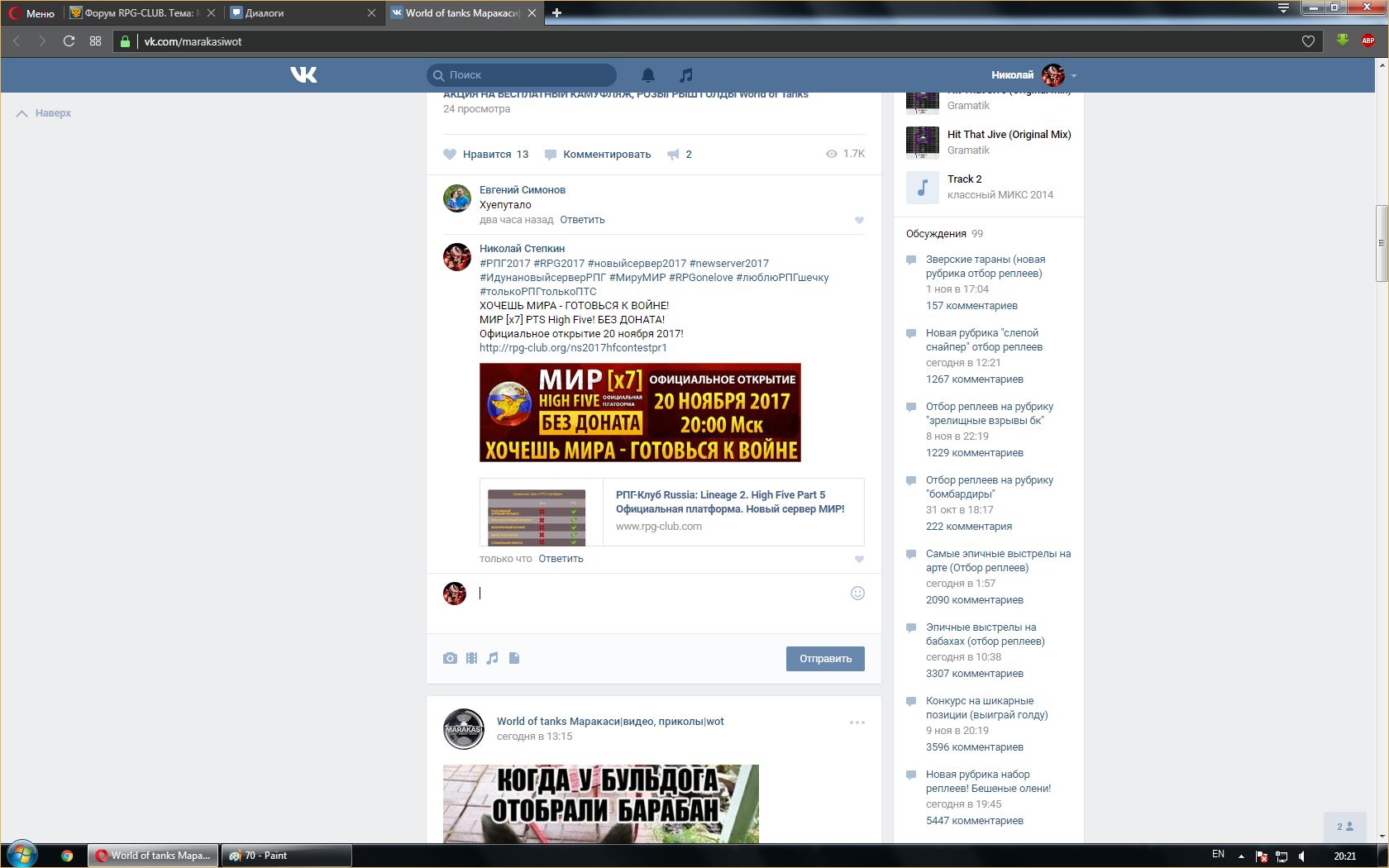Switch to Форум RPG-CLUB tab
The height and width of the screenshot is (868, 1389).
tap(143, 12)
